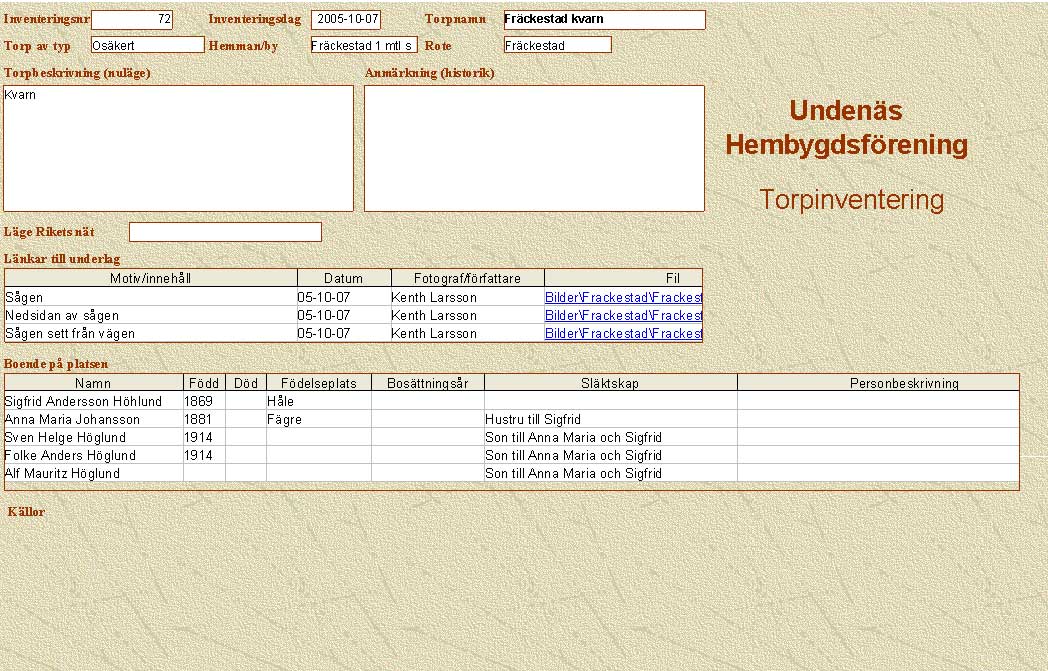This screenshot has width=1048, height=671.
Task: Focus the Hemman/by input field
Action: pos(363,45)
